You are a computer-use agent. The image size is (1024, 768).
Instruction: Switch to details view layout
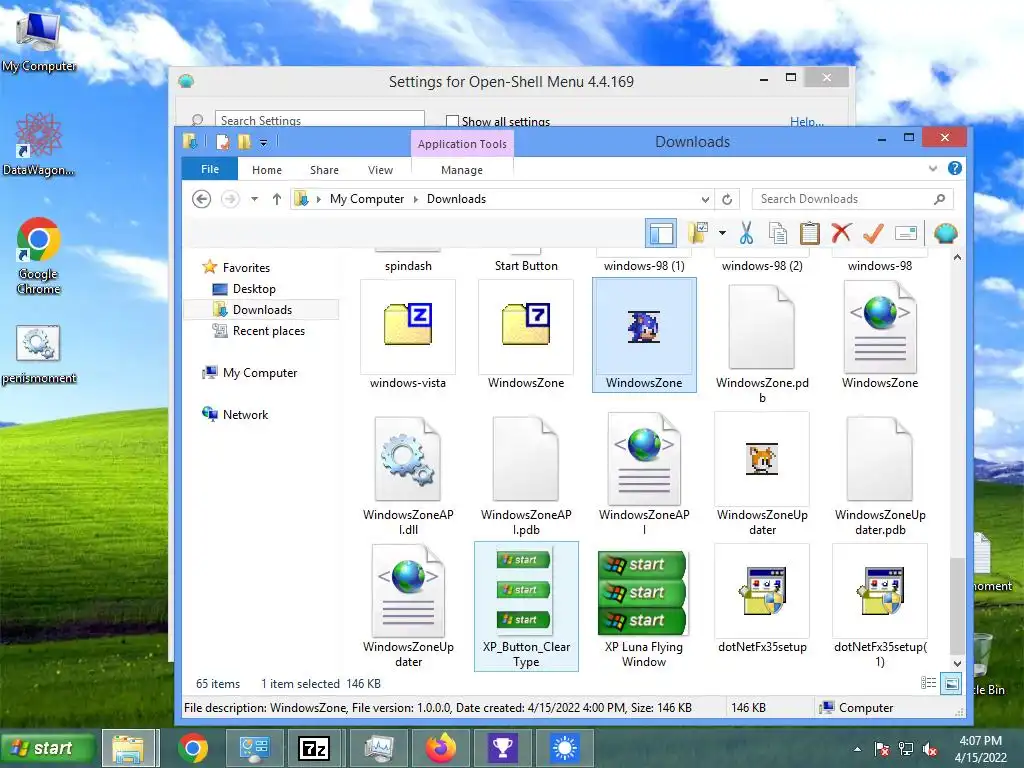[928, 683]
